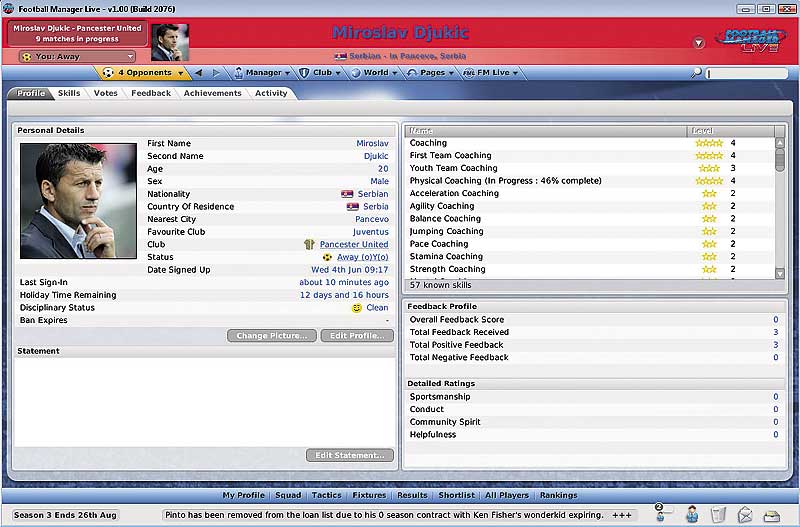Select the Agility Coaching skill row
Screen dimensions: 800x527
click(590, 206)
